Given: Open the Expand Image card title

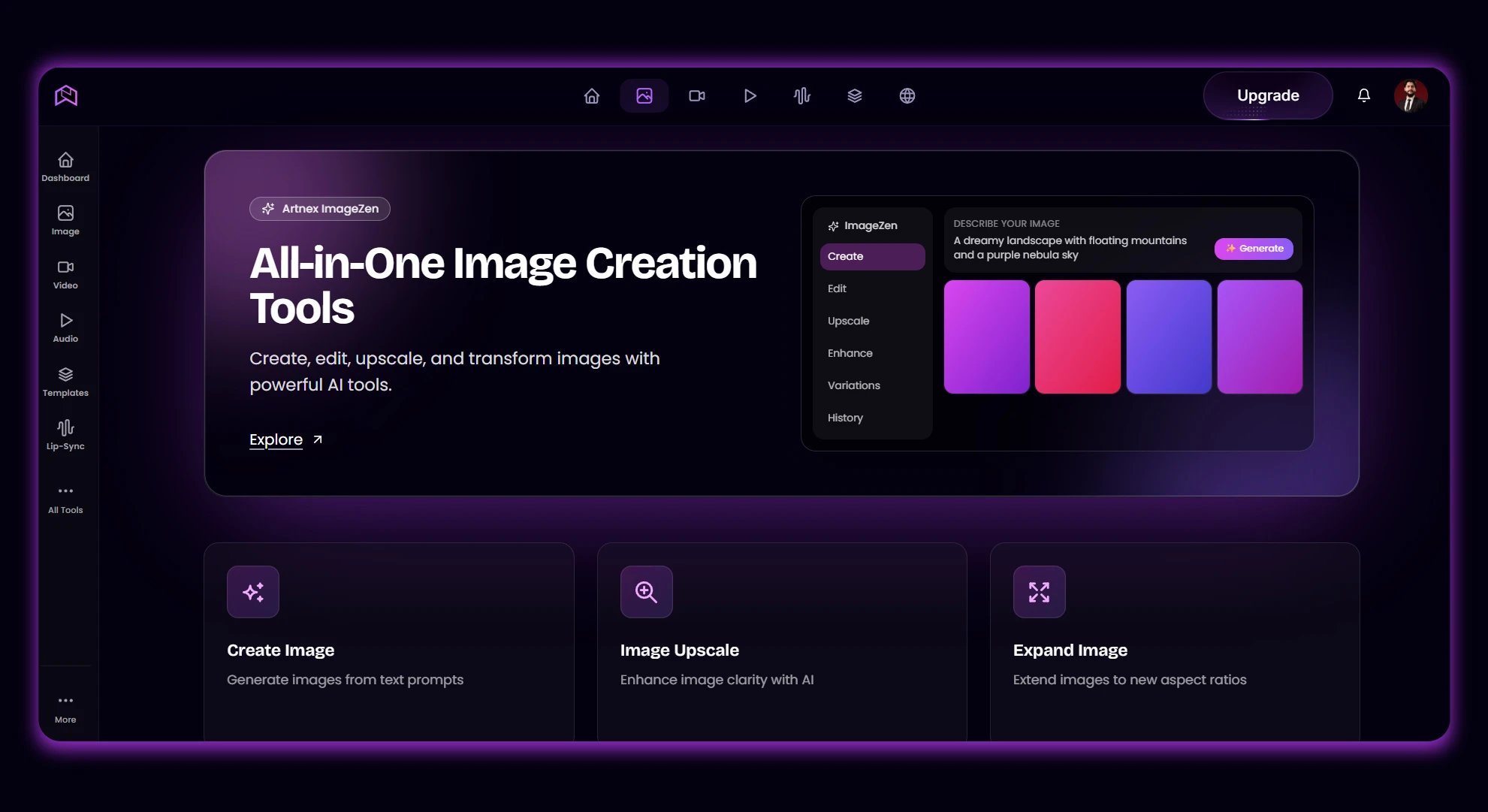Looking at the screenshot, I should pyautogui.click(x=1070, y=651).
